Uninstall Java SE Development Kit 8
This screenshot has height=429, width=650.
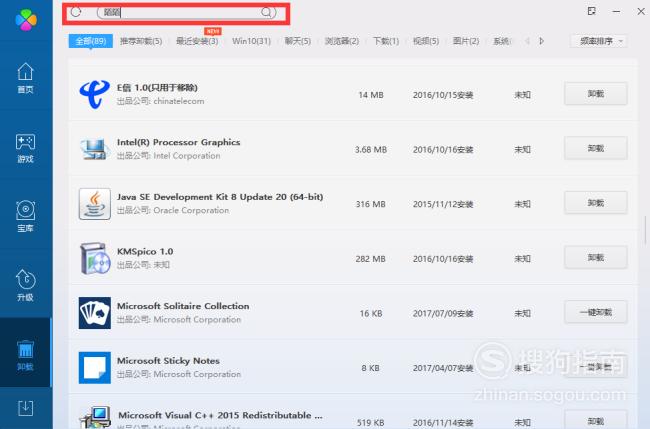pos(596,203)
